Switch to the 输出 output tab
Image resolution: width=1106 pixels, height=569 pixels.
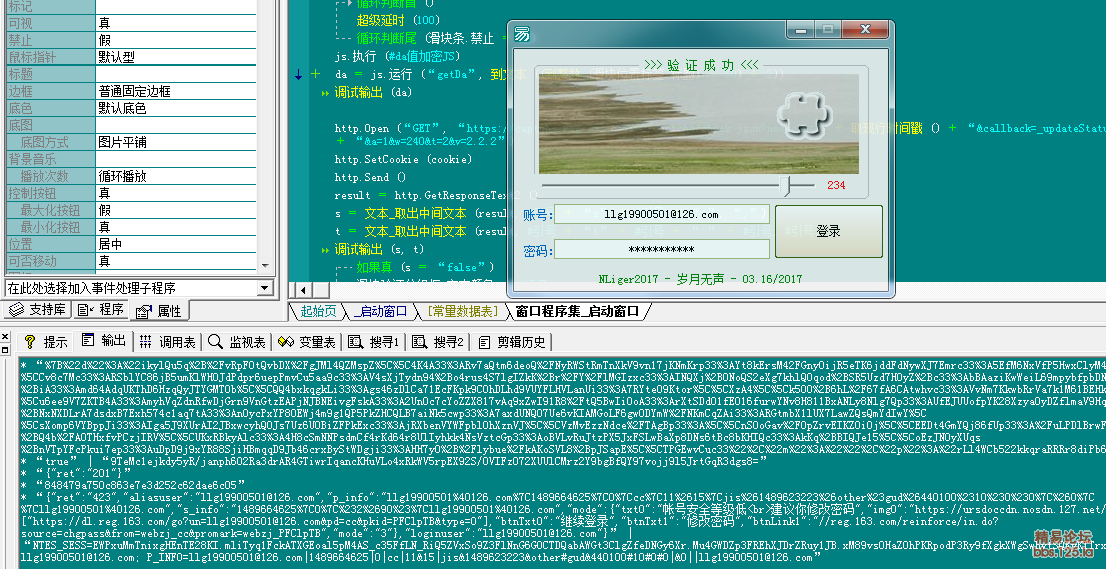click(105, 342)
